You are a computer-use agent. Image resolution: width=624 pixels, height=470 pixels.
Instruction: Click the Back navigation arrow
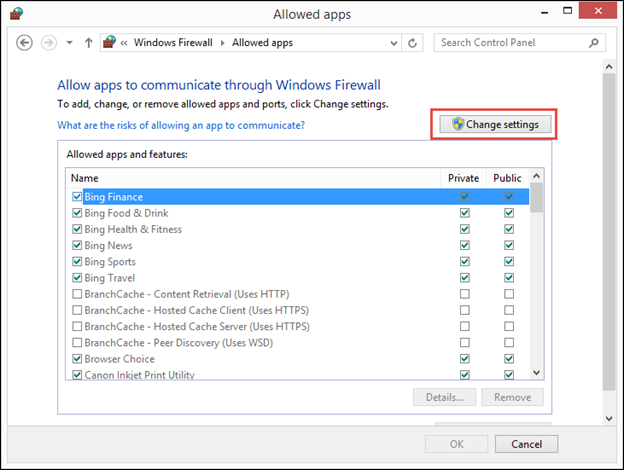point(24,43)
